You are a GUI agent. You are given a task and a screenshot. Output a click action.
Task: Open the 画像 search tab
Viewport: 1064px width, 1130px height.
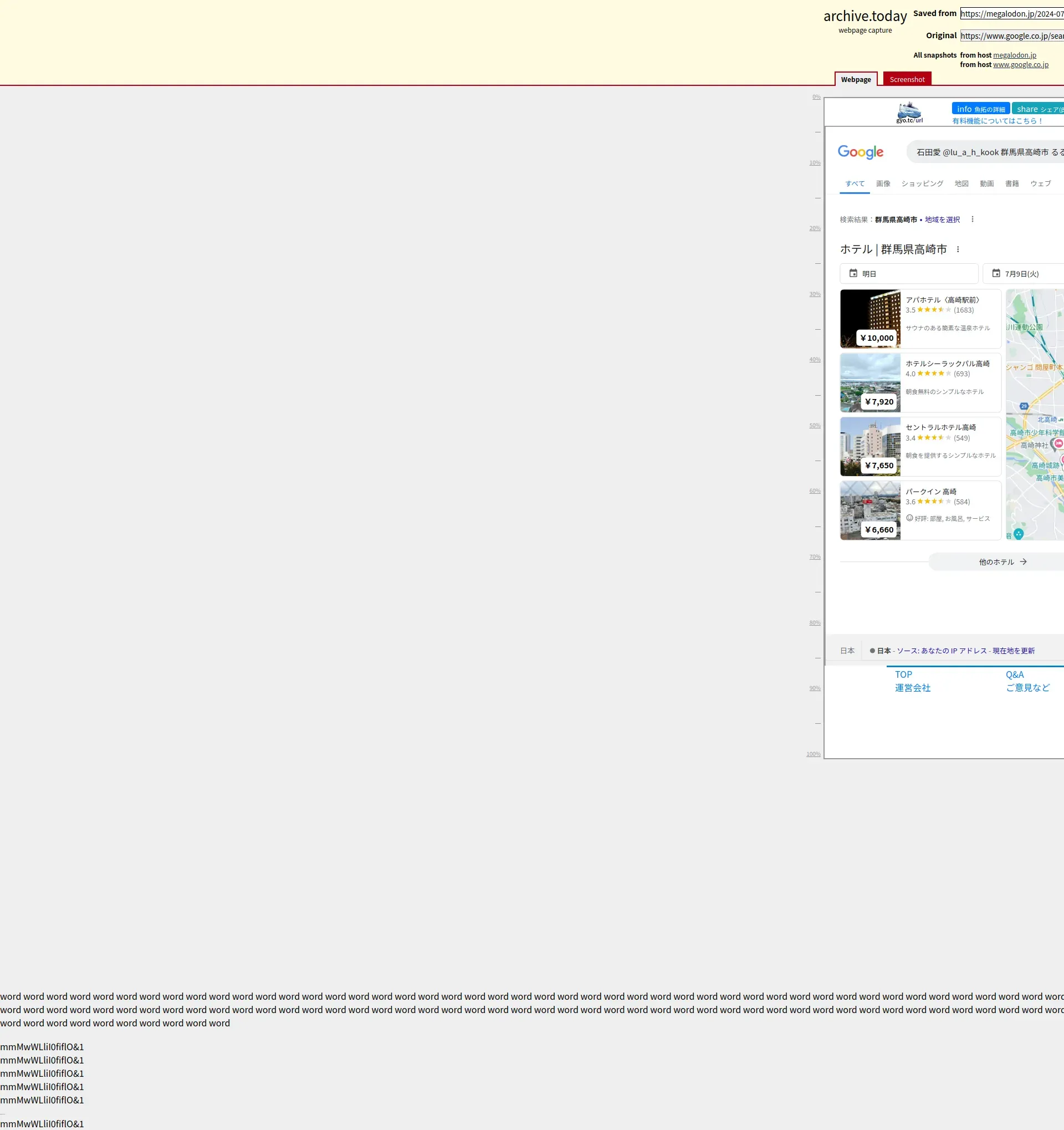pos(883,183)
